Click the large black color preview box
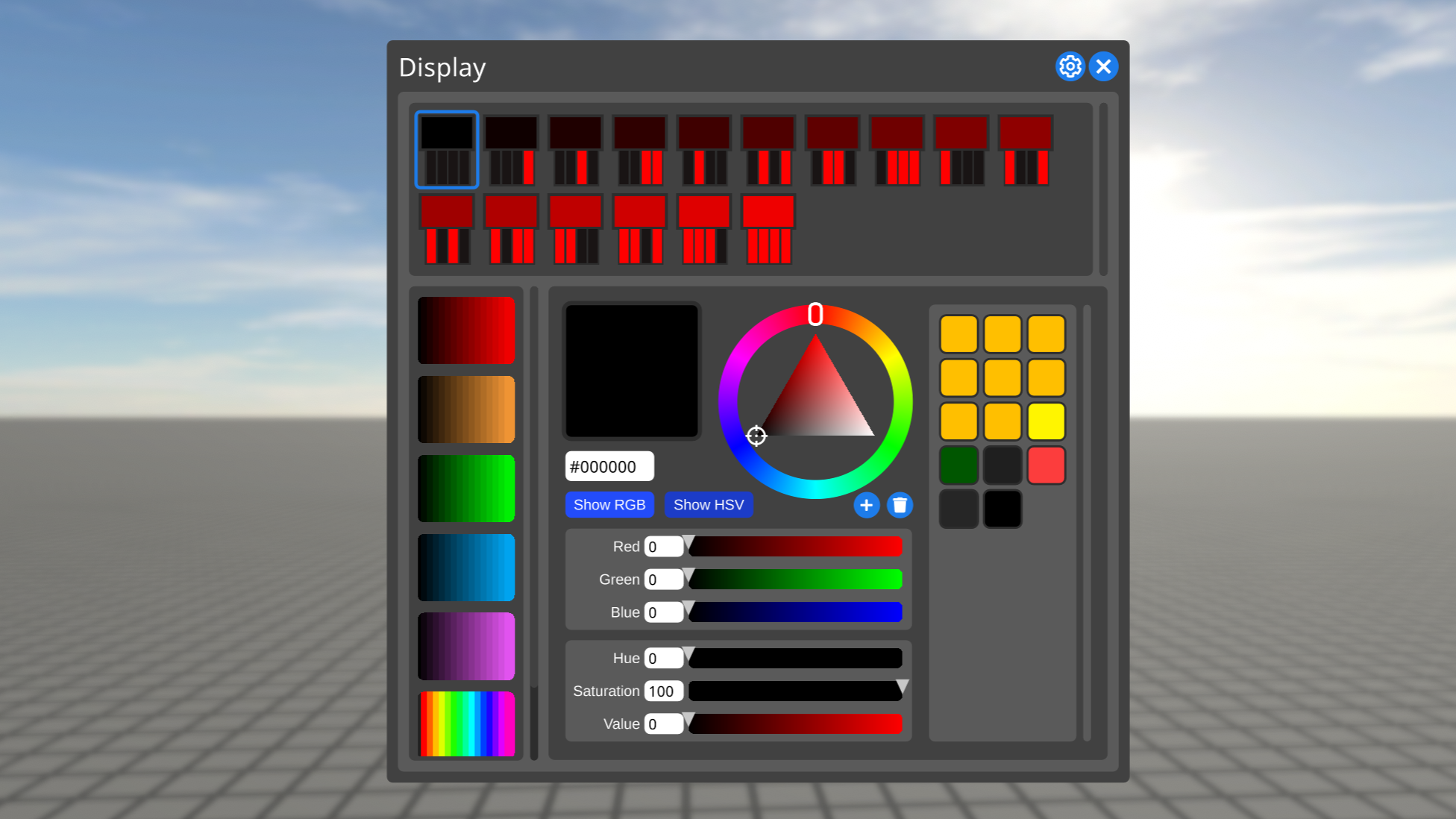 pyautogui.click(x=631, y=371)
